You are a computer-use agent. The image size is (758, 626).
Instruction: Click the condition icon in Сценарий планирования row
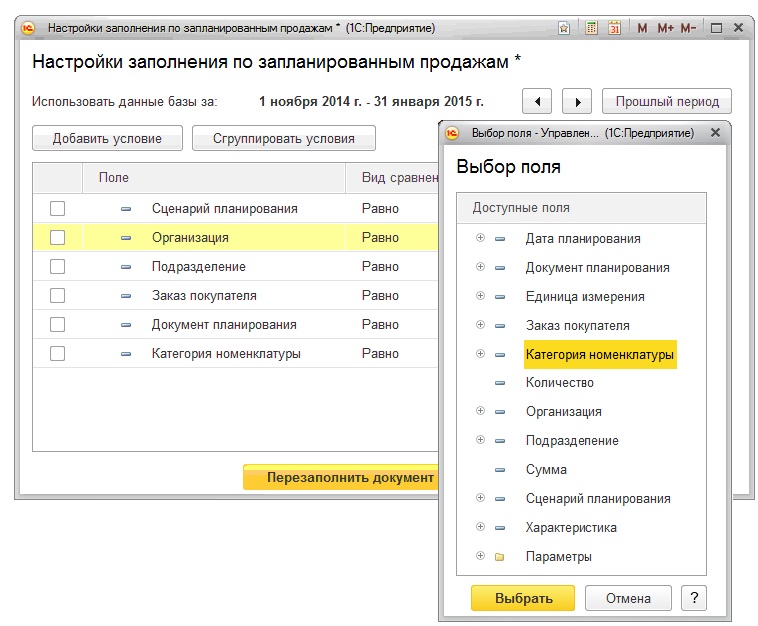click(x=126, y=209)
